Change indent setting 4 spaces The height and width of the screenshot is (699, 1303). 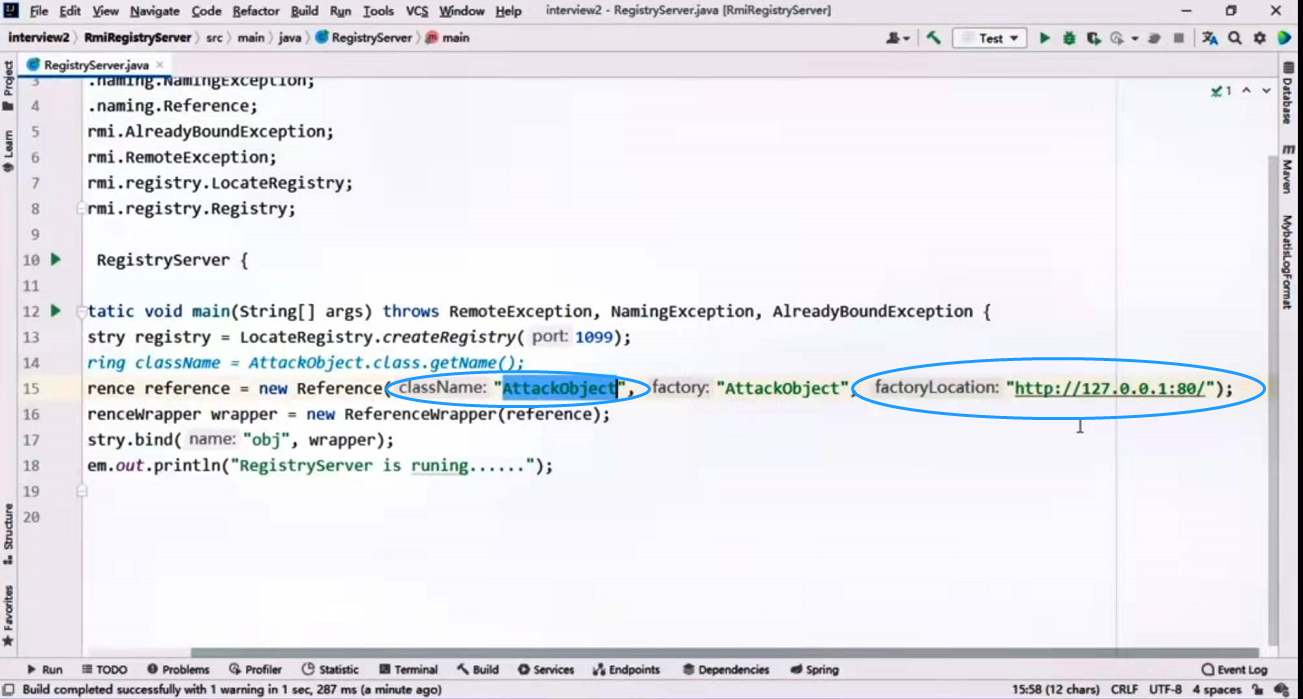(x=1217, y=690)
